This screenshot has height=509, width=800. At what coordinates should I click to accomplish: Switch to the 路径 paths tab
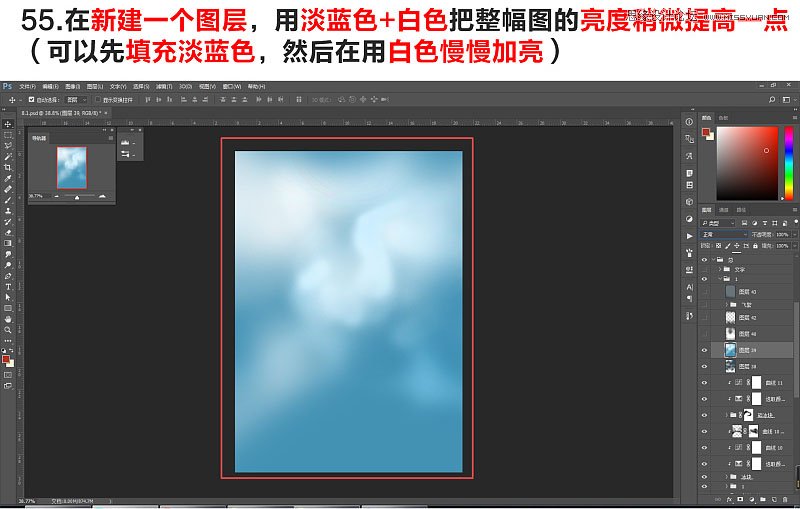741,210
